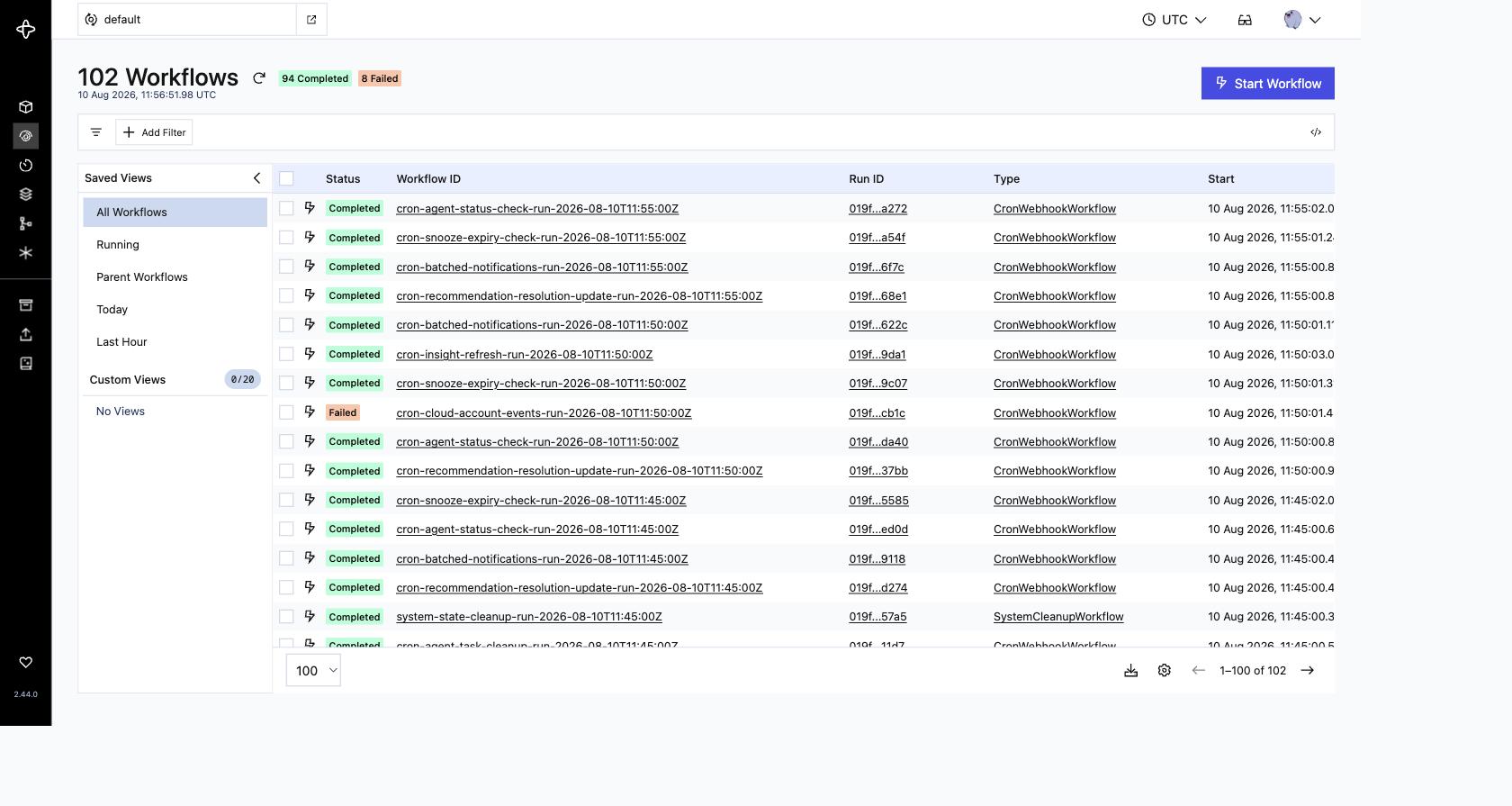Toggle the select-all checkbox in table header
The image size is (1512, 806).
click(x=286, y=178)
